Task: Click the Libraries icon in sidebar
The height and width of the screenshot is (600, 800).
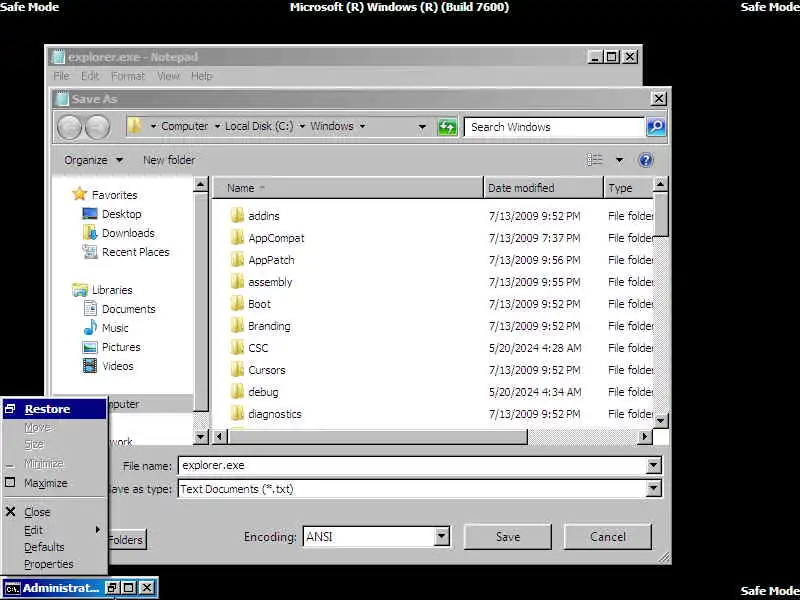Action: click(x=80, y=290)
